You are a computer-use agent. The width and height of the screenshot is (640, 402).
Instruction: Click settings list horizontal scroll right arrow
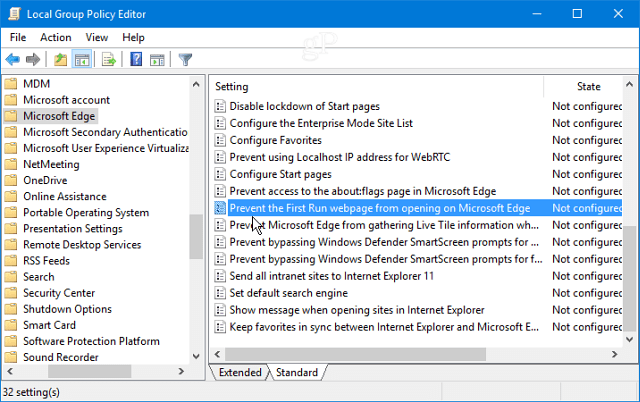pyautogui.click(x=615, y=354)
